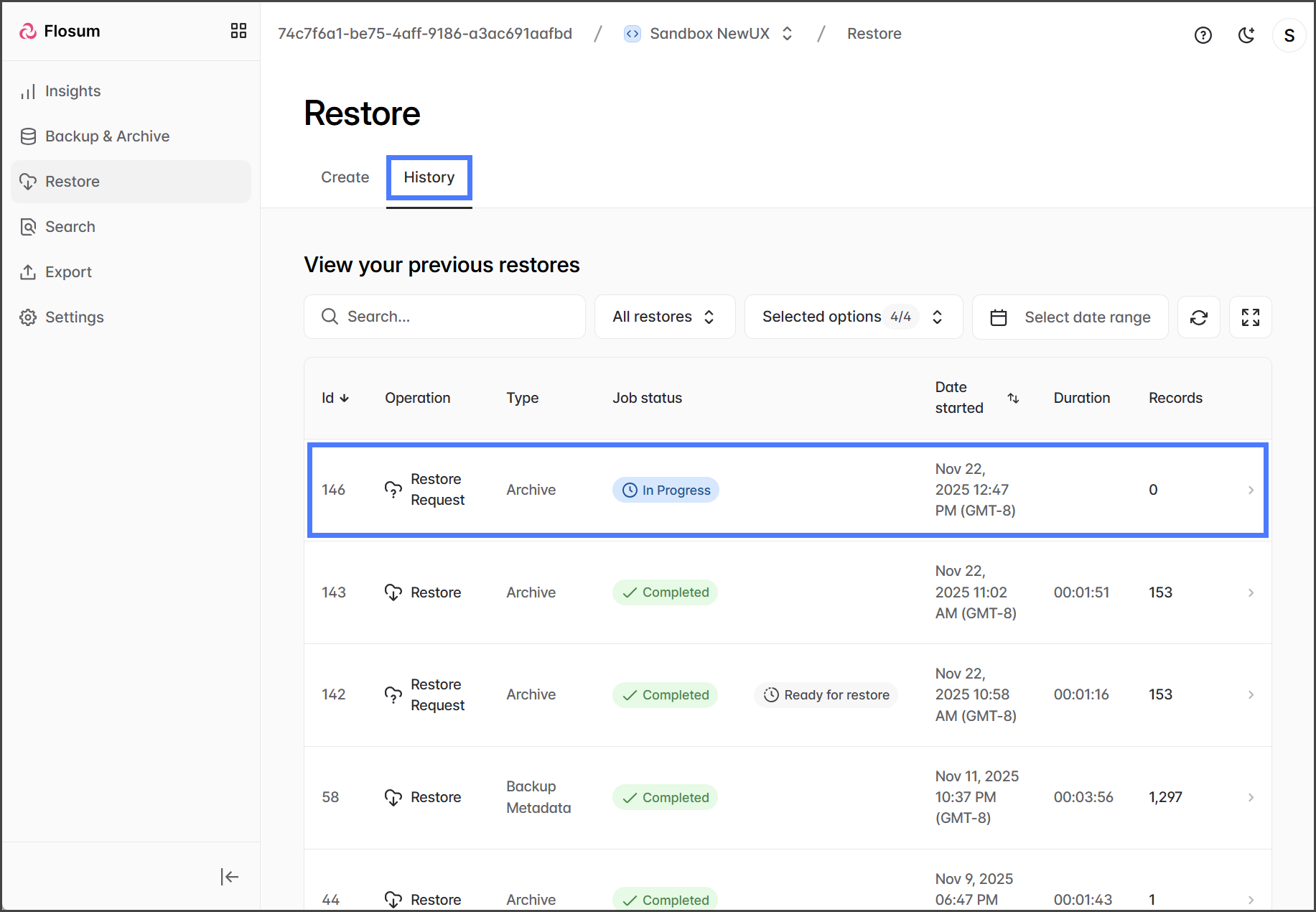Viewport: 1316px width, 912px height.
Task: Toggle sort on Date started column
Action: 1012,398
